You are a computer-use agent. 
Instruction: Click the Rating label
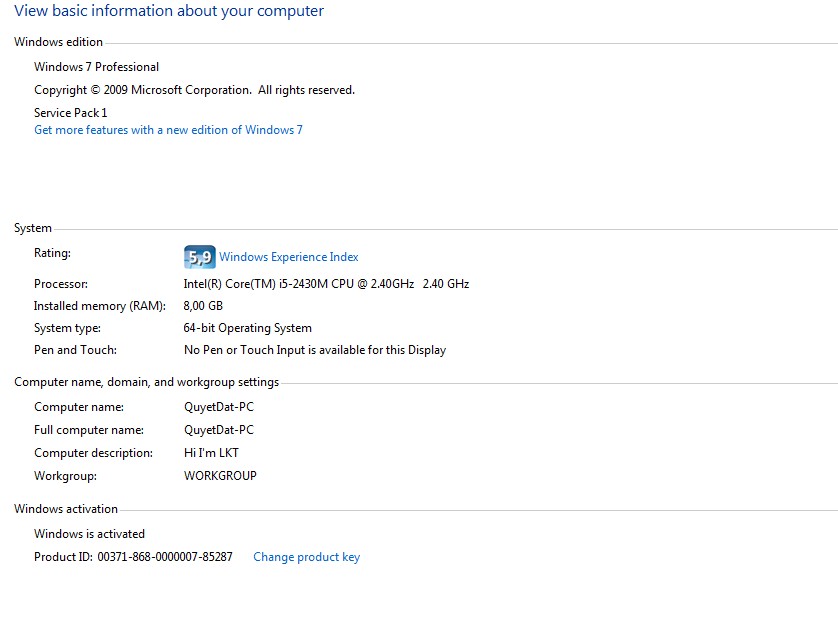[52, 253]
